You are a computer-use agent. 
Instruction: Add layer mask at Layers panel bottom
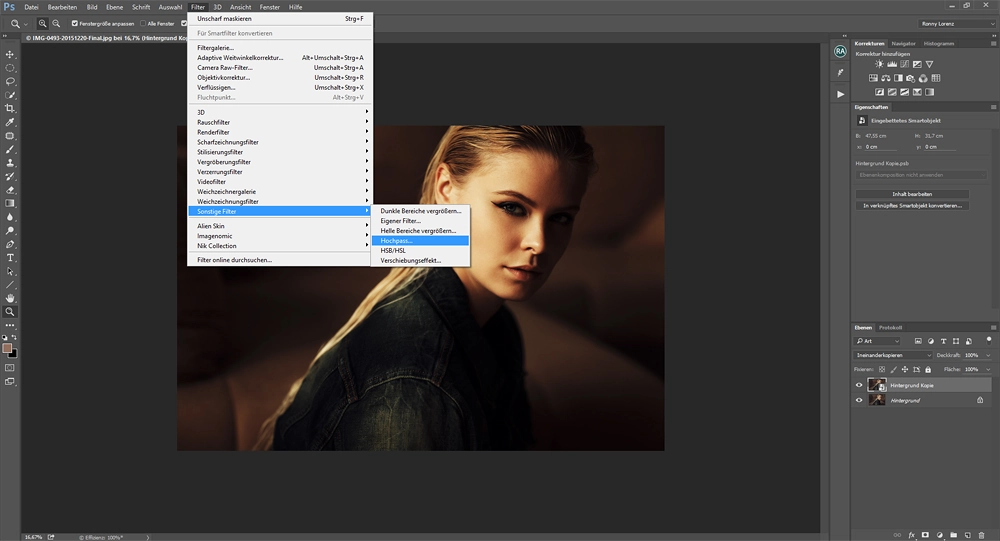click(925, 535)
